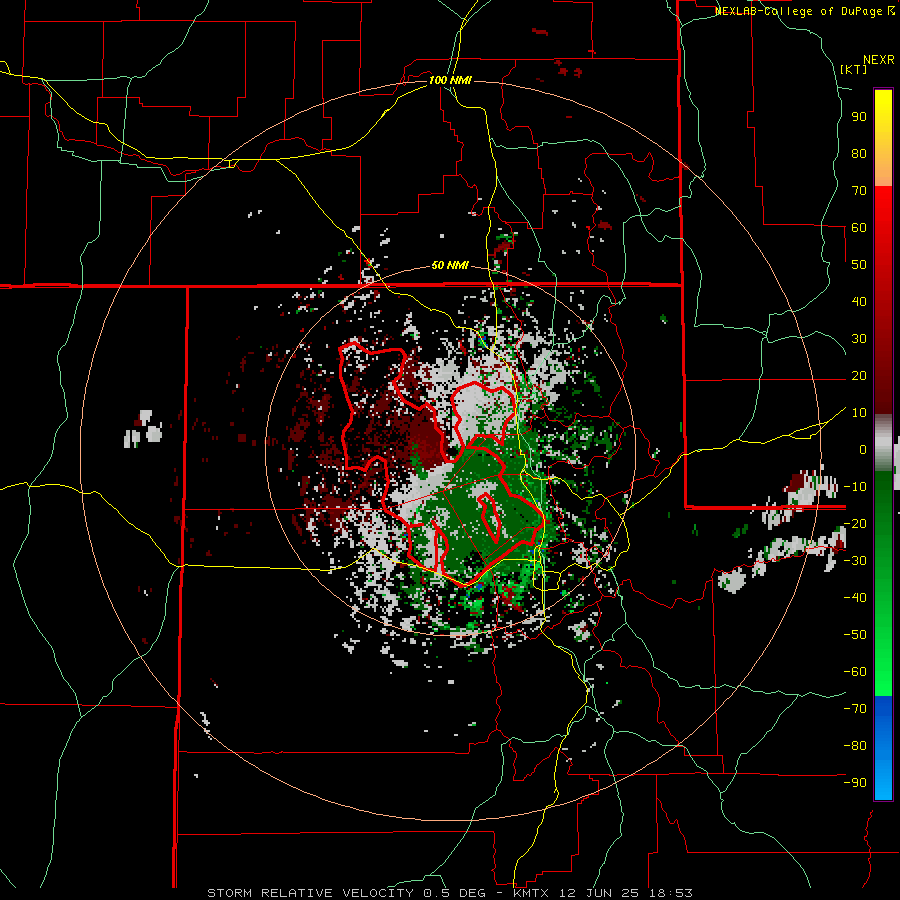Select the -20 value on the velocity scale
The height and width of the screenshot is (900, 900).
click(x=855, y=523)
